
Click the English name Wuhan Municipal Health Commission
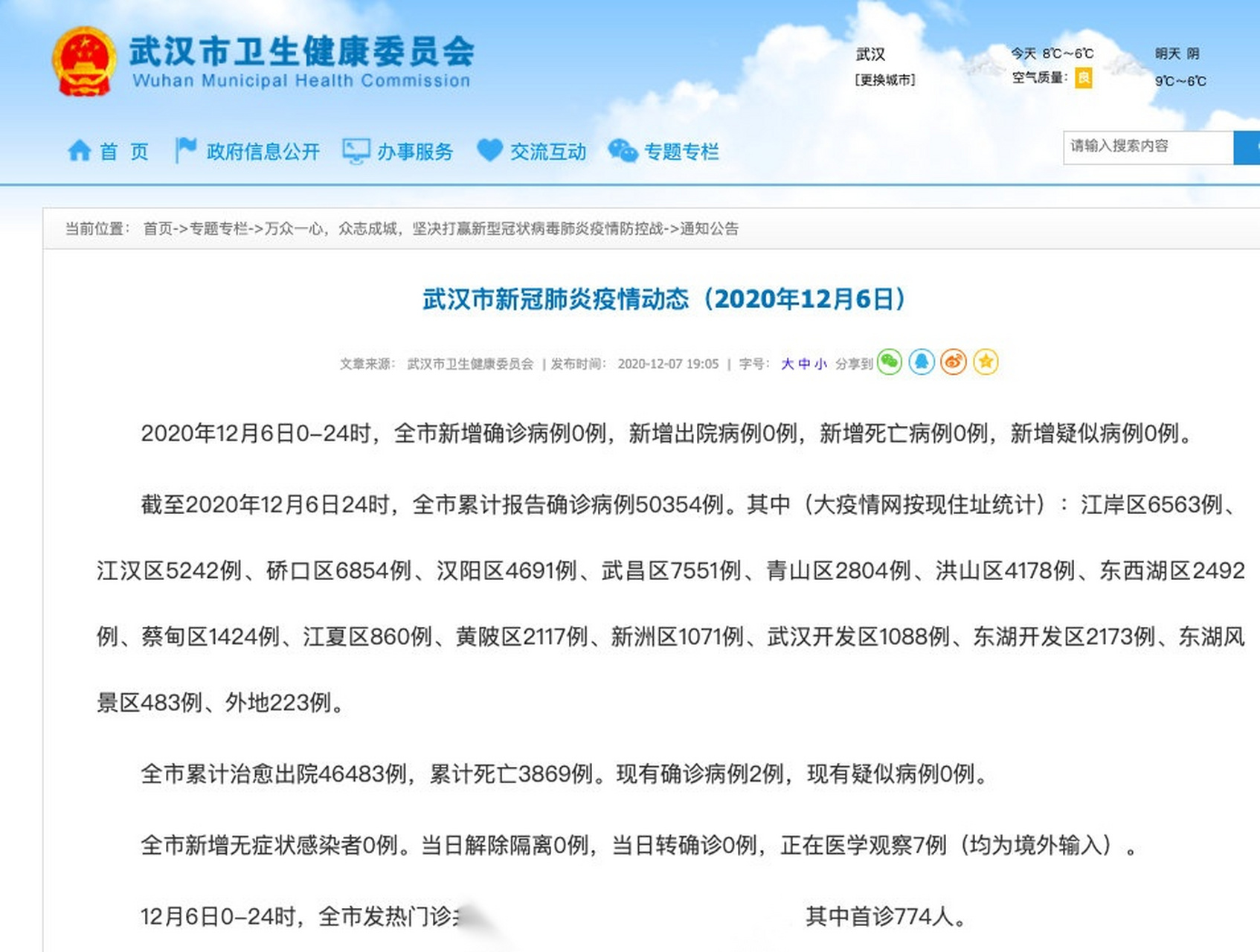[301, 80]
